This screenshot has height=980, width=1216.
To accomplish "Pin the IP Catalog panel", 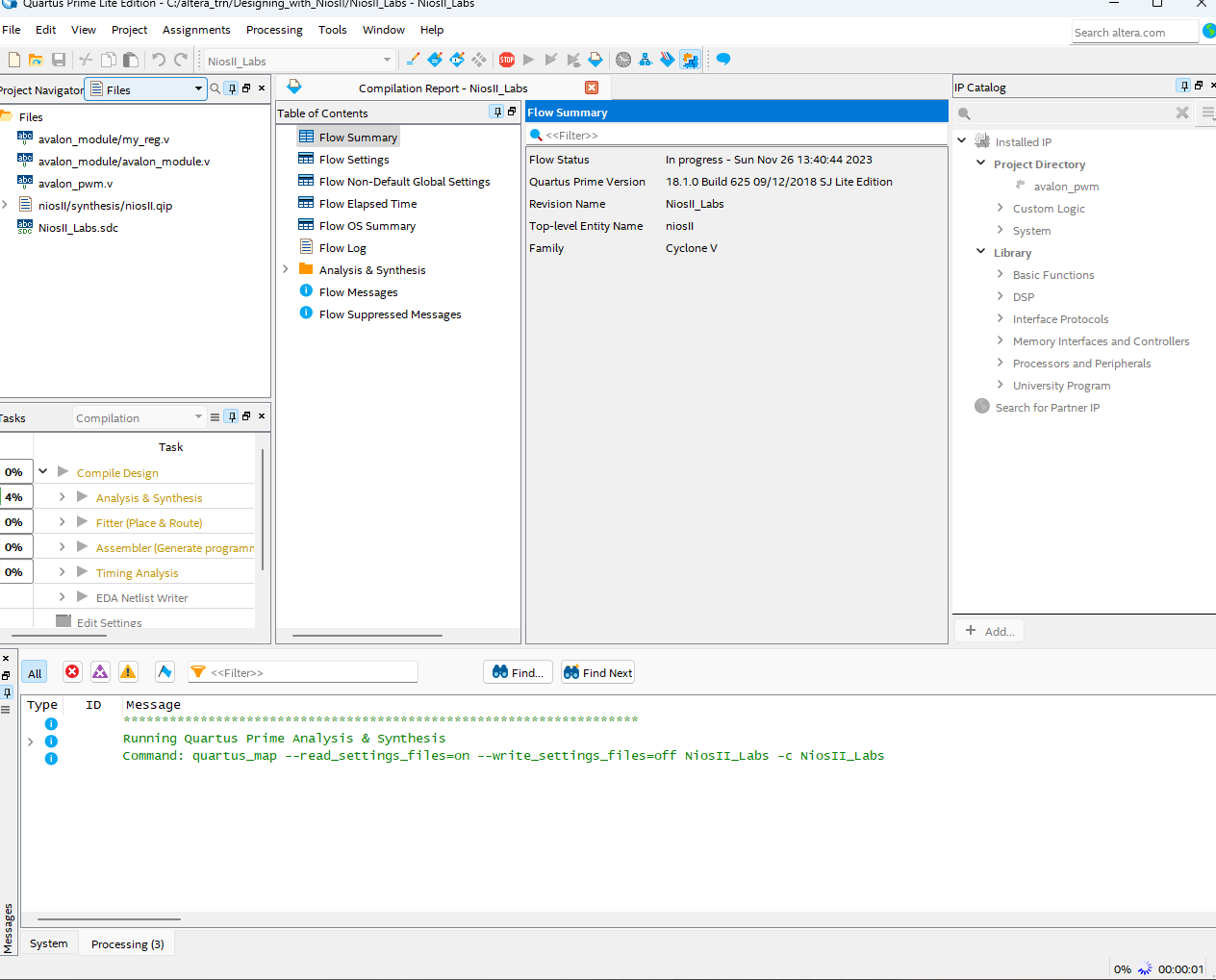I will click(x=1184, y=86).
